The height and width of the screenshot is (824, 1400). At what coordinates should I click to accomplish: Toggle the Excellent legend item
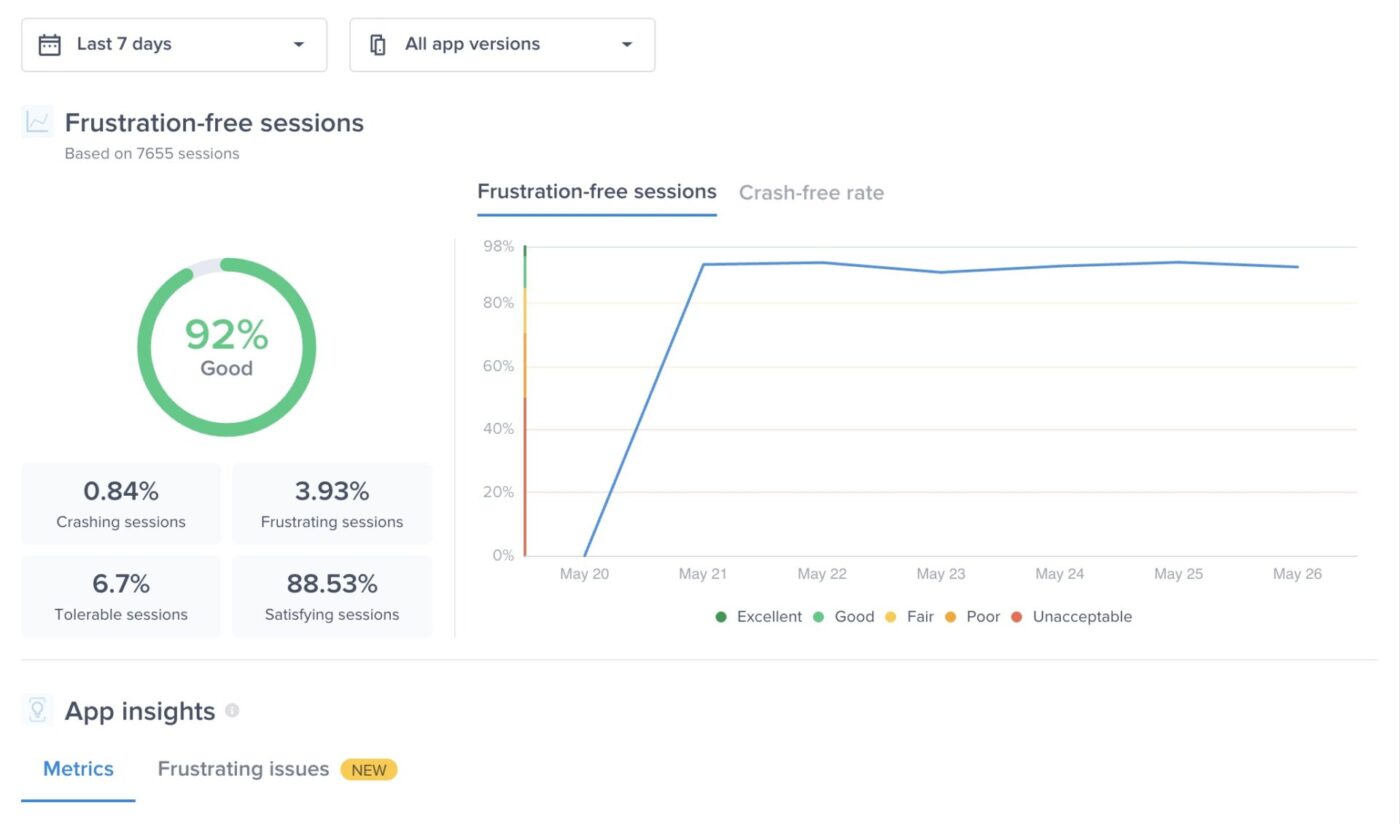[x=759, y=617]
